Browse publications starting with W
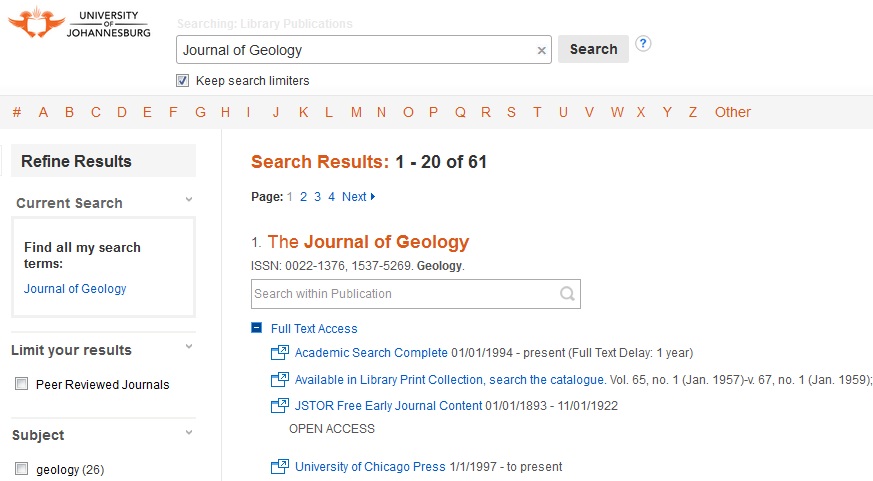 616,112
